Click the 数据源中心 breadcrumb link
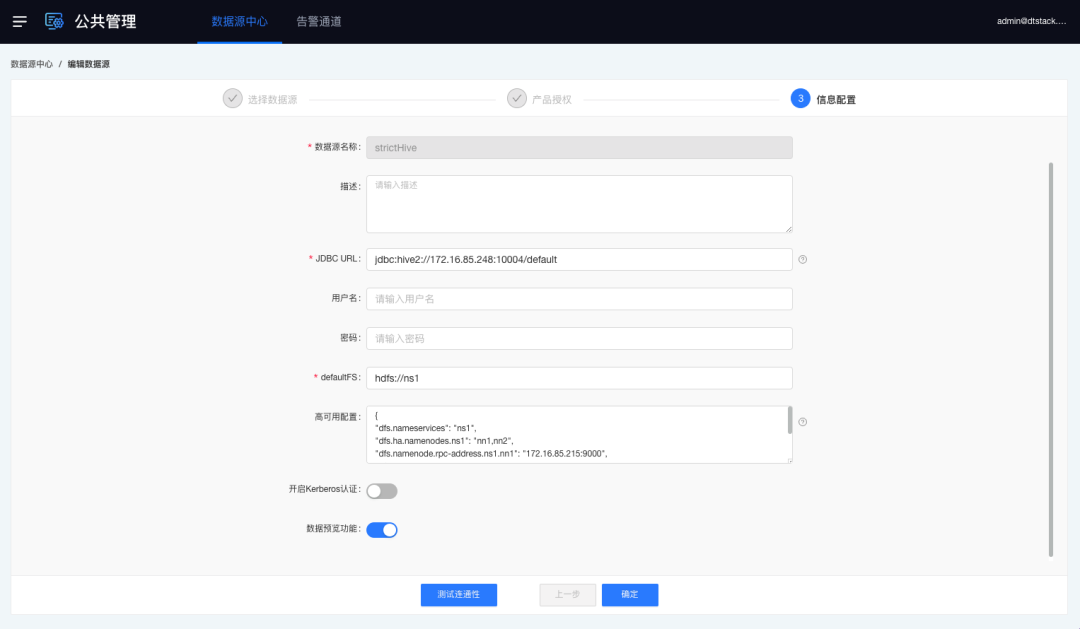 click(32, 64)
